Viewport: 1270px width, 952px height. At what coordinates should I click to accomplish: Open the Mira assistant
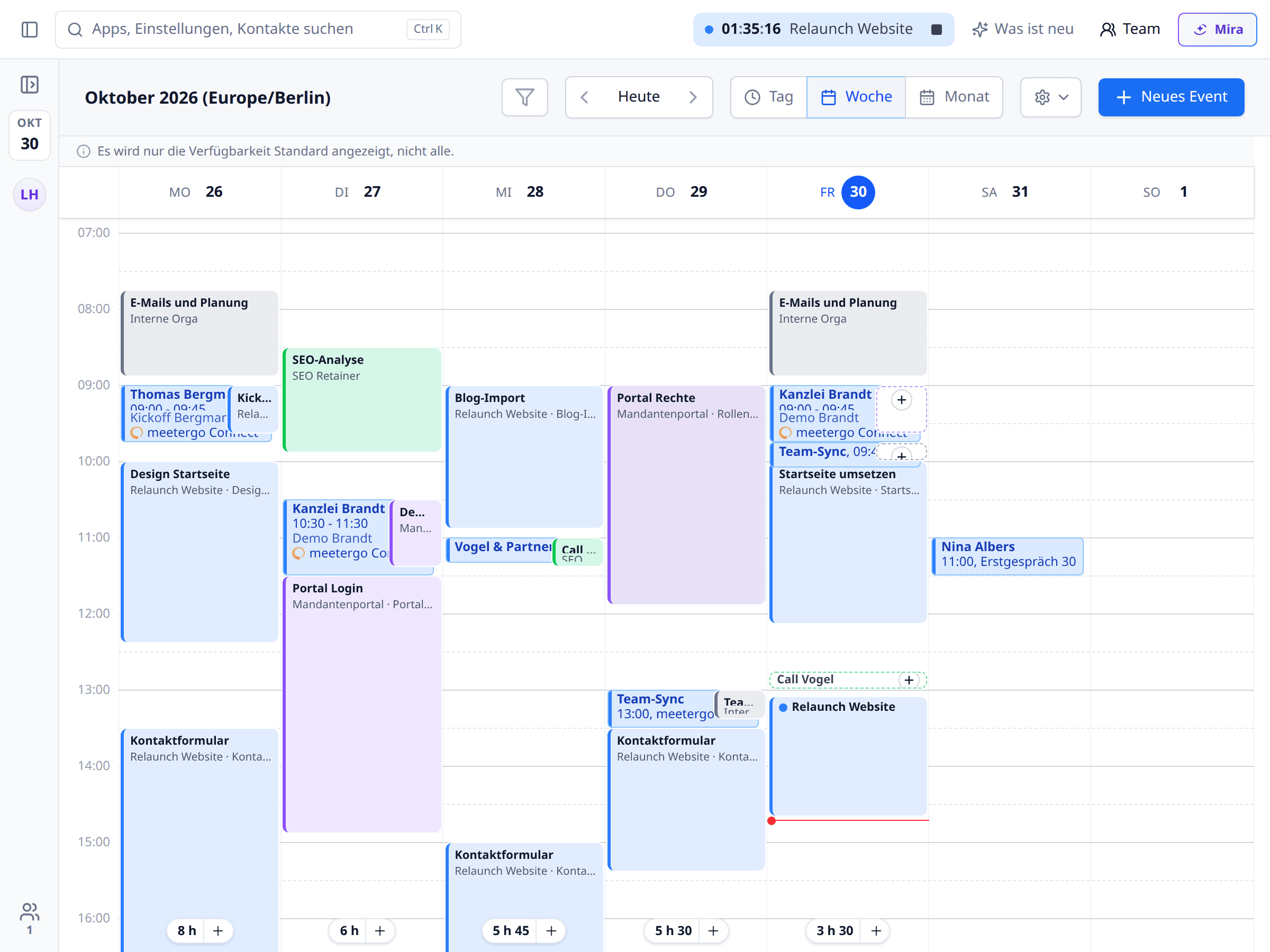click(1217, 29)
